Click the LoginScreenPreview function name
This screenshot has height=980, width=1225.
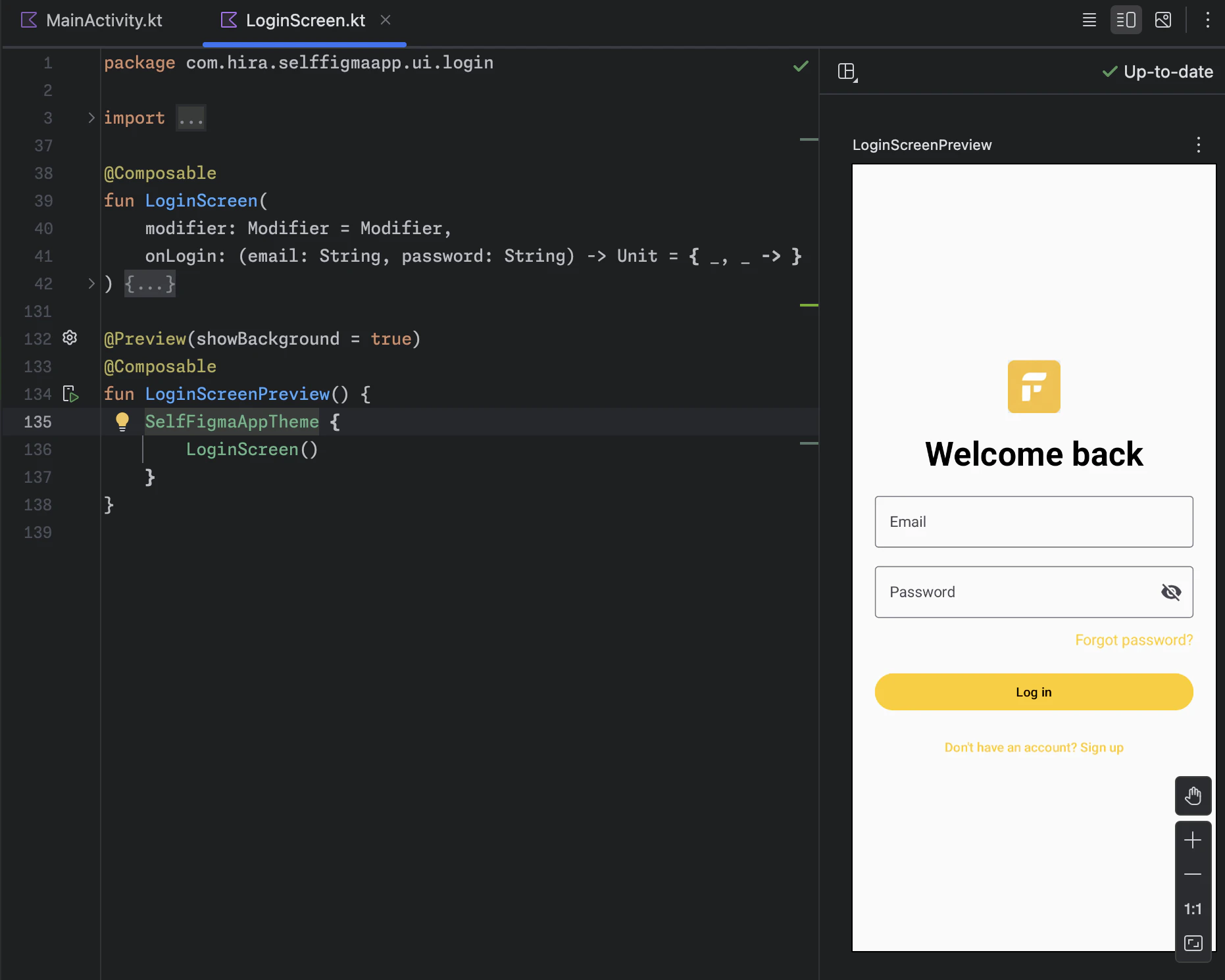point(237,394)
